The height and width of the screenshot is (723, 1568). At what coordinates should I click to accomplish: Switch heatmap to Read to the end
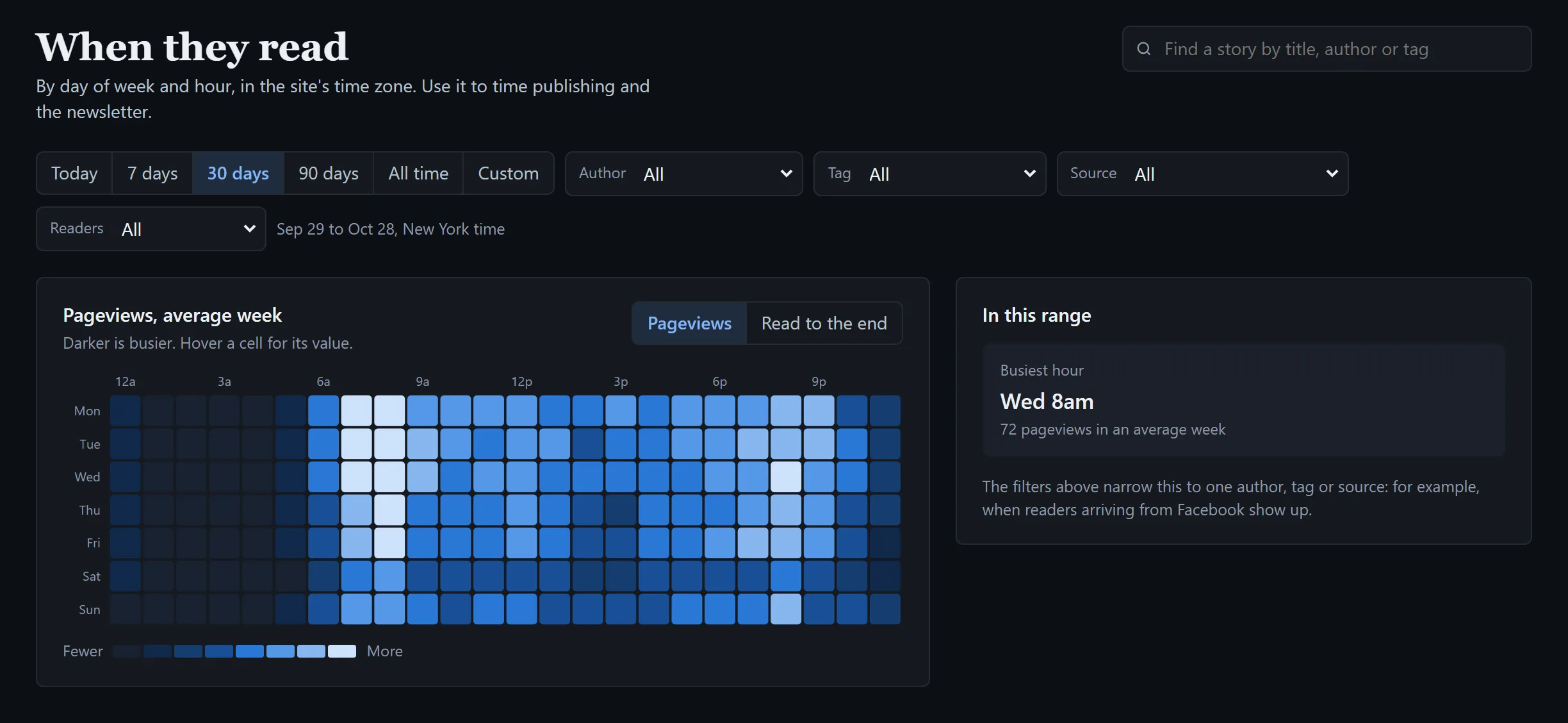pos(824,323)
